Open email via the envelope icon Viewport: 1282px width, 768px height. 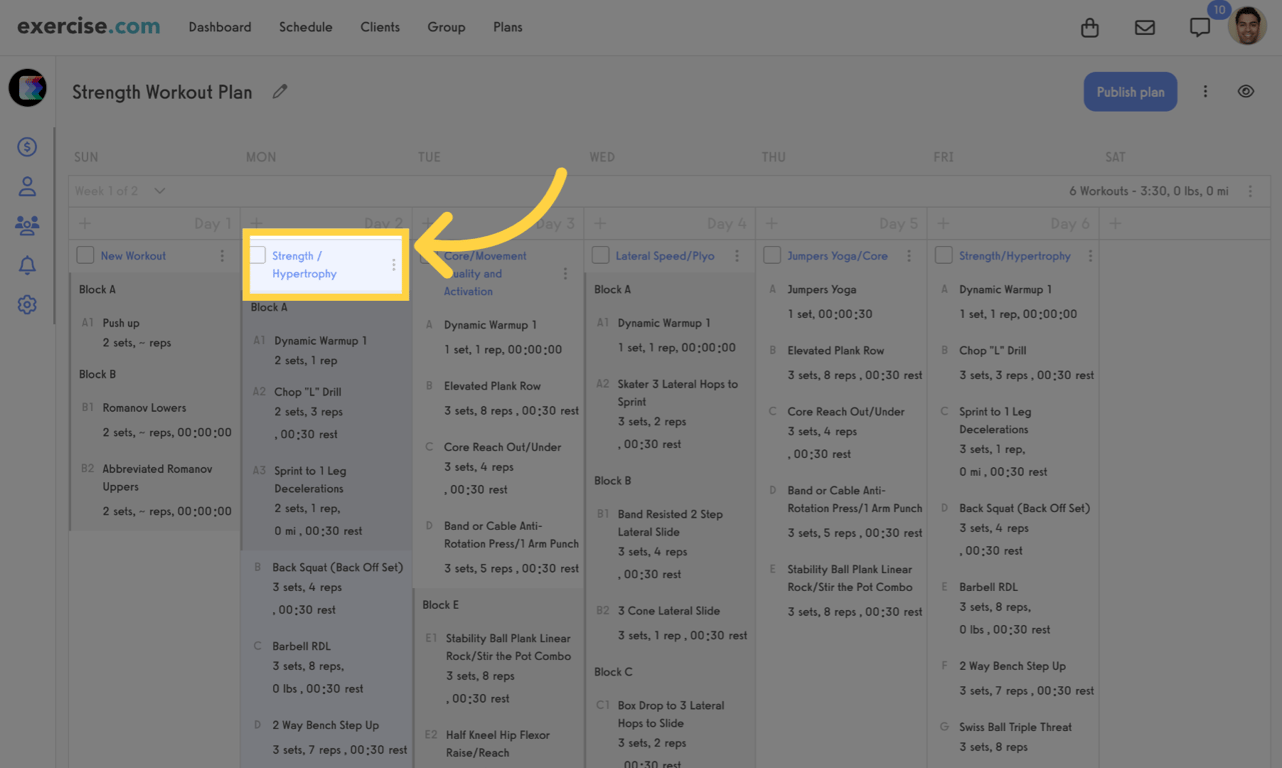[x=1144, y=28]
